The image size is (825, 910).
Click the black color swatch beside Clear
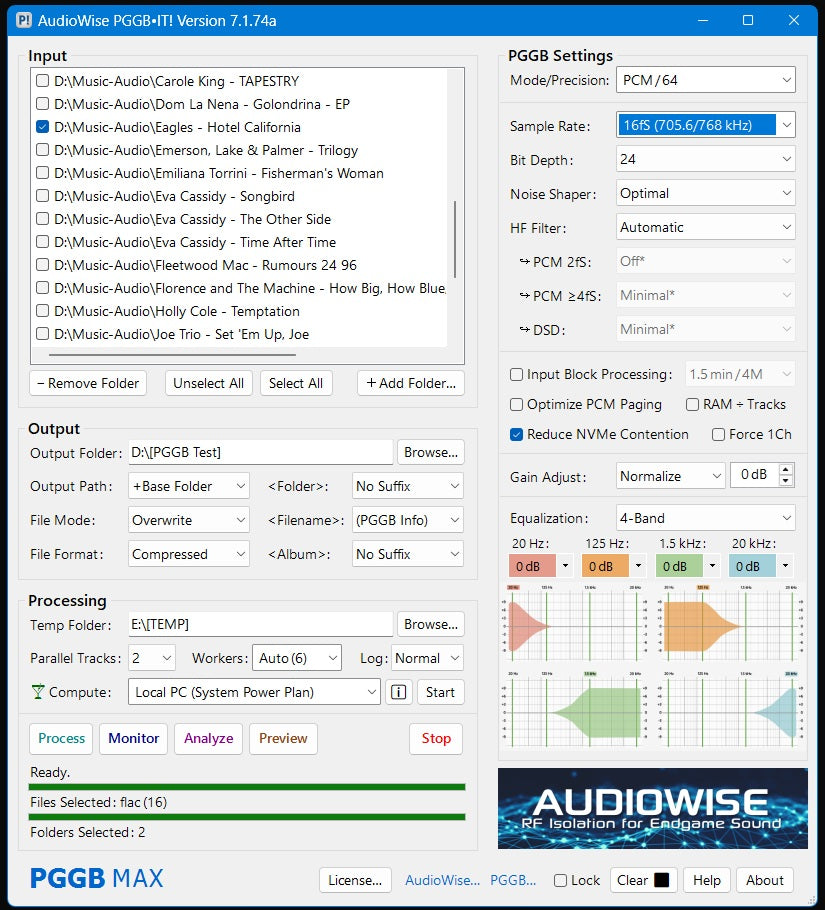(660, 880)
